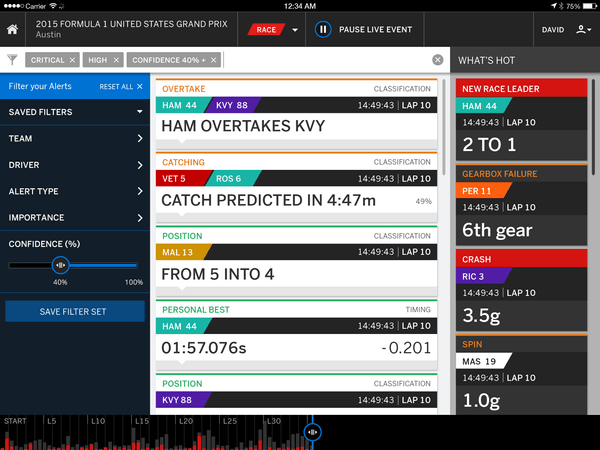Viewport: 600px width, 450px height.
Task: Clear all filters with the circular X icon
Action: [437, 60]
